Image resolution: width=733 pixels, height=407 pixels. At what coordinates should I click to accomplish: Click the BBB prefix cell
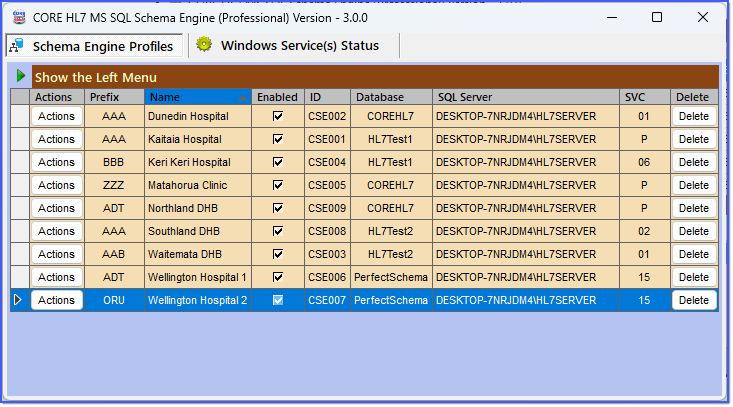(x=115, y=162)
